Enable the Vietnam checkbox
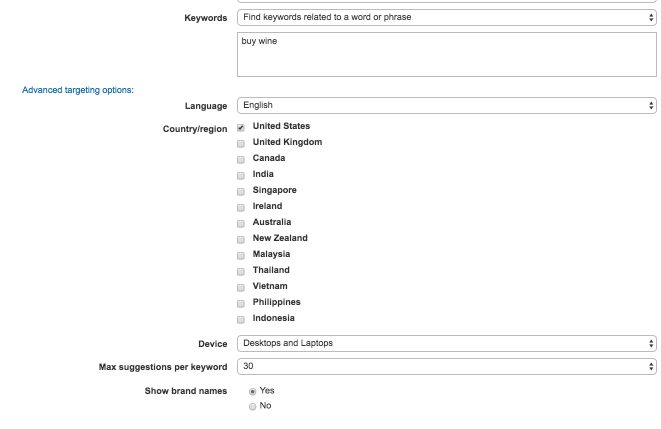The height and width of the screenshot is (429, 661). click(241, 287)
